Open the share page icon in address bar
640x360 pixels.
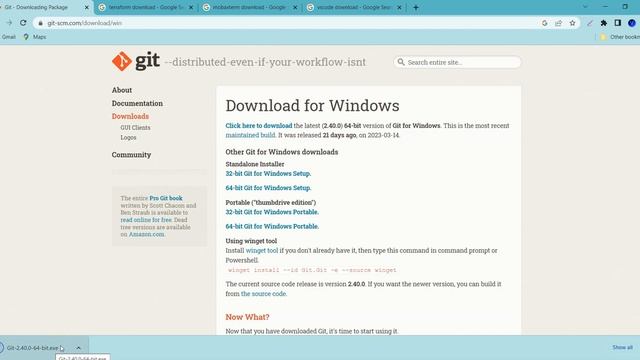558,23
